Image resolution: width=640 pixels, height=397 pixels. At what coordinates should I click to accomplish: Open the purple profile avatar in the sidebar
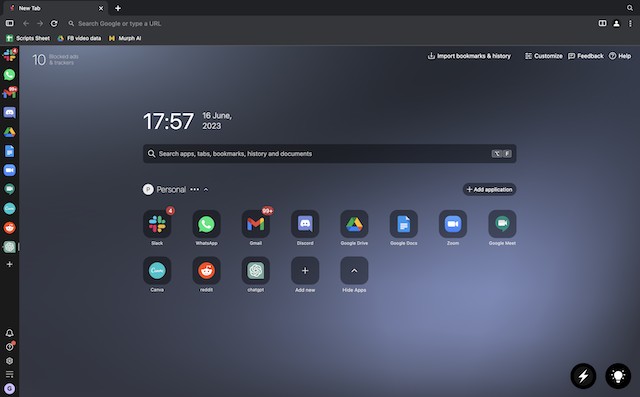tap(9, 388)
